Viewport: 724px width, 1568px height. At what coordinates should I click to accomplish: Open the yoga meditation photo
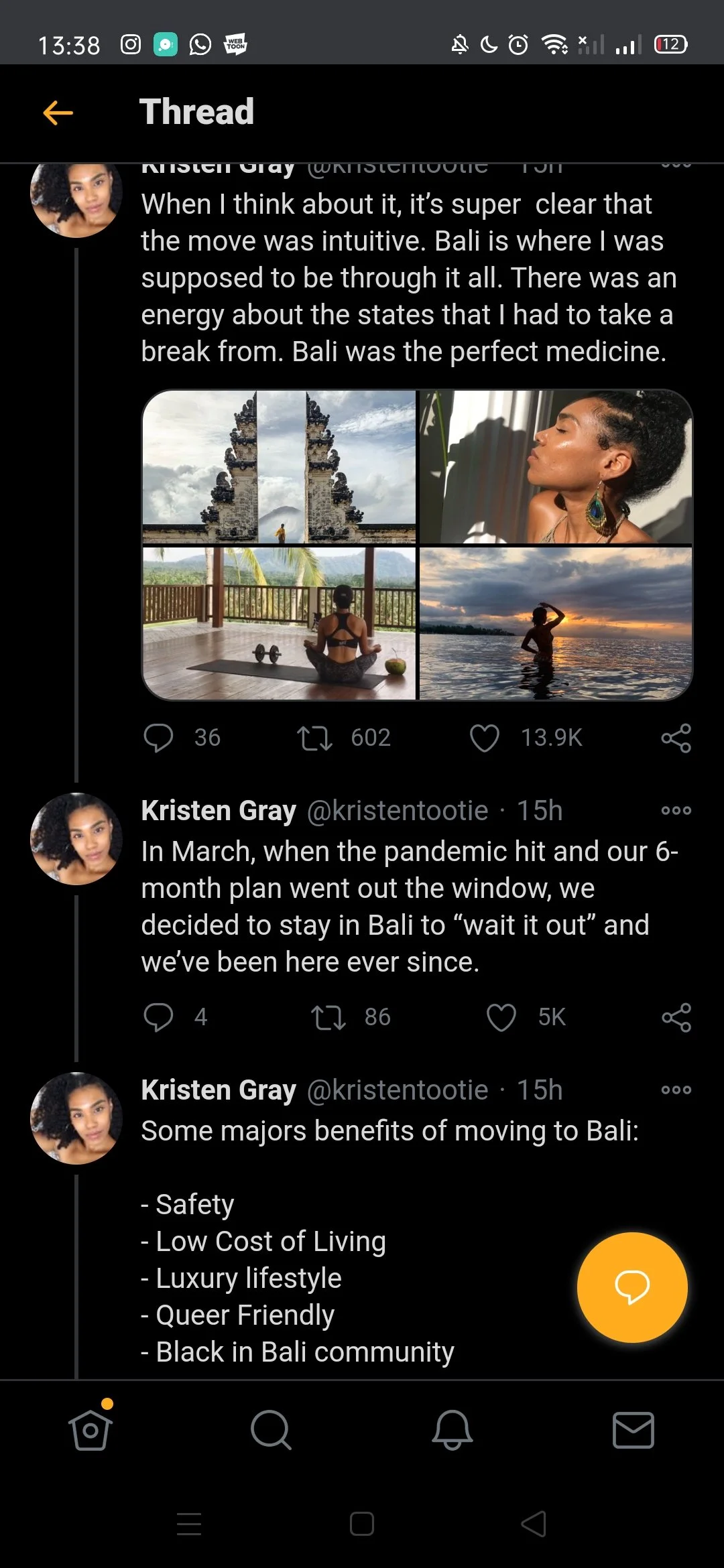[x=279, y=624]
